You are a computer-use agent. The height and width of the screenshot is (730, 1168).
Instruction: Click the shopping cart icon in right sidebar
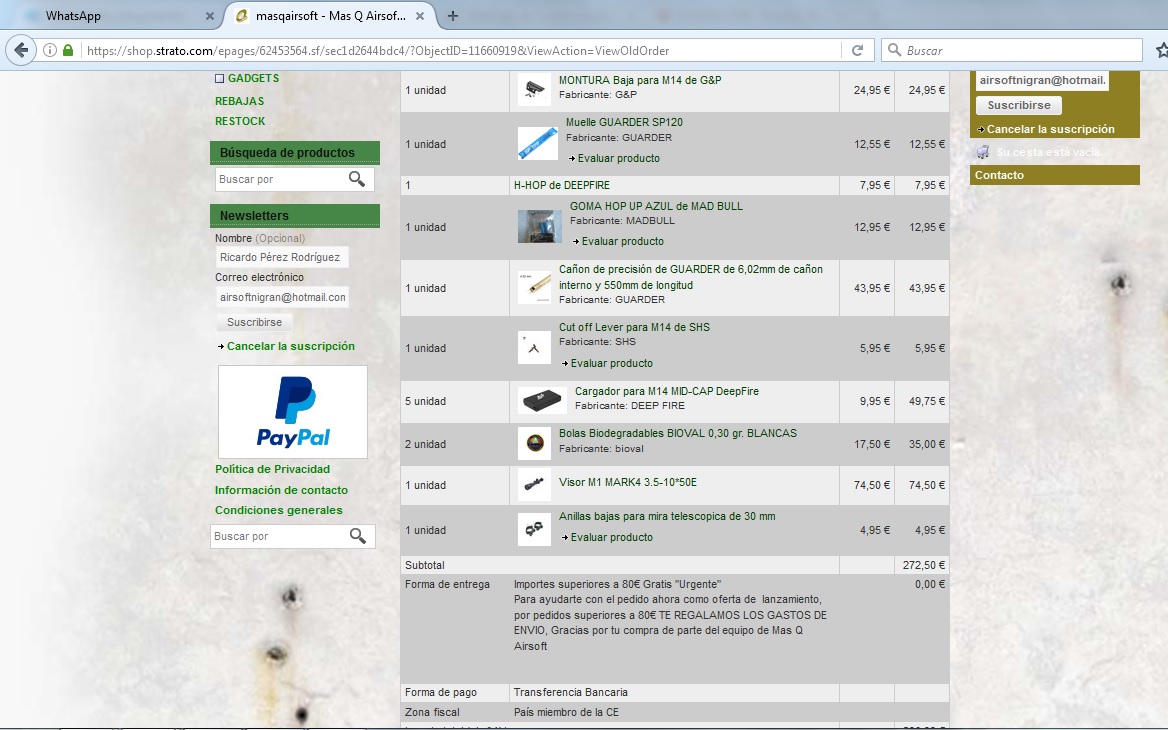(x=983, y=152)
